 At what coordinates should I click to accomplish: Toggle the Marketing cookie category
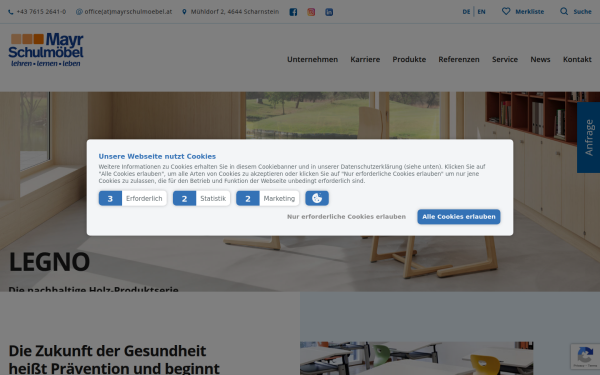(268, 198)
